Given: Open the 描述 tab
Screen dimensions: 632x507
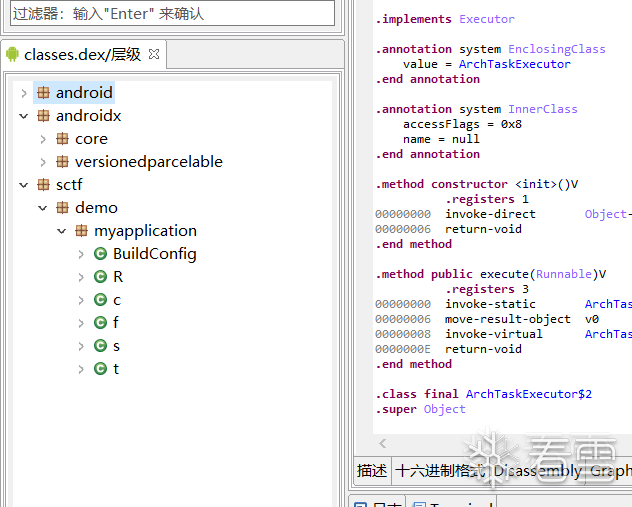Looking at the screenshot, I should coord(372,470).
